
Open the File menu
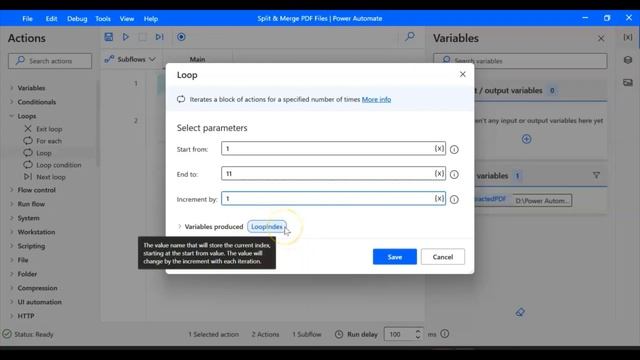point(27,19)
